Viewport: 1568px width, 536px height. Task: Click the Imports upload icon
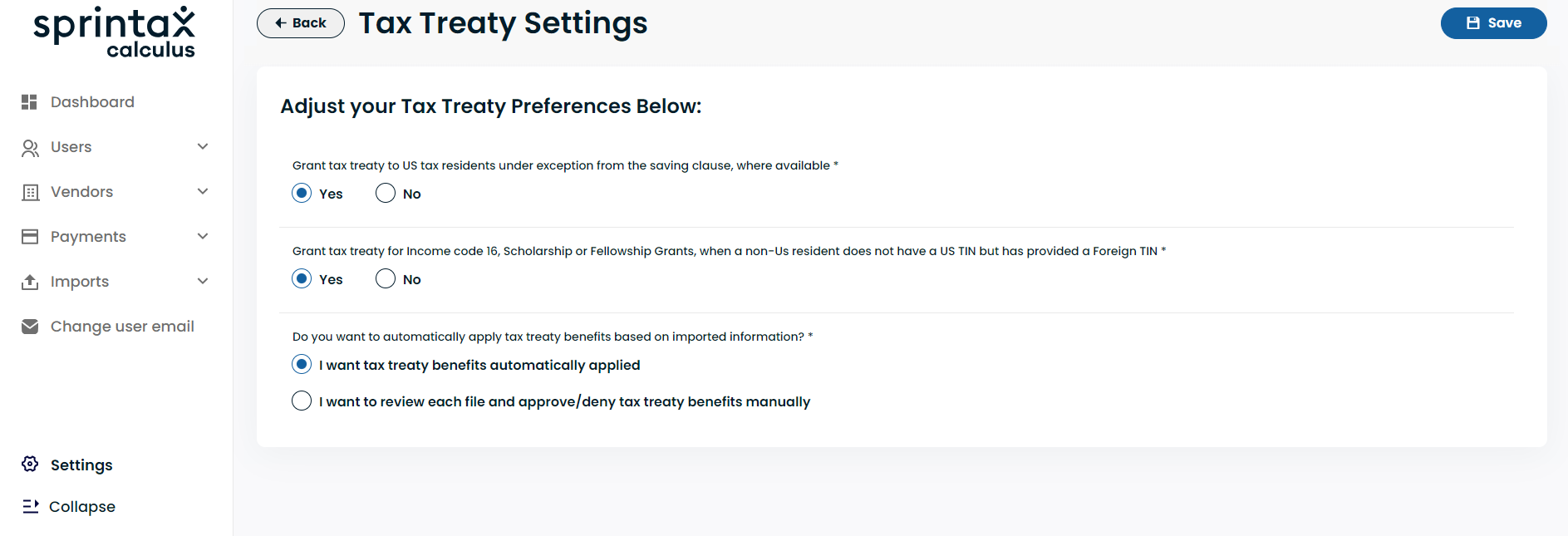(x=30, y=282)
